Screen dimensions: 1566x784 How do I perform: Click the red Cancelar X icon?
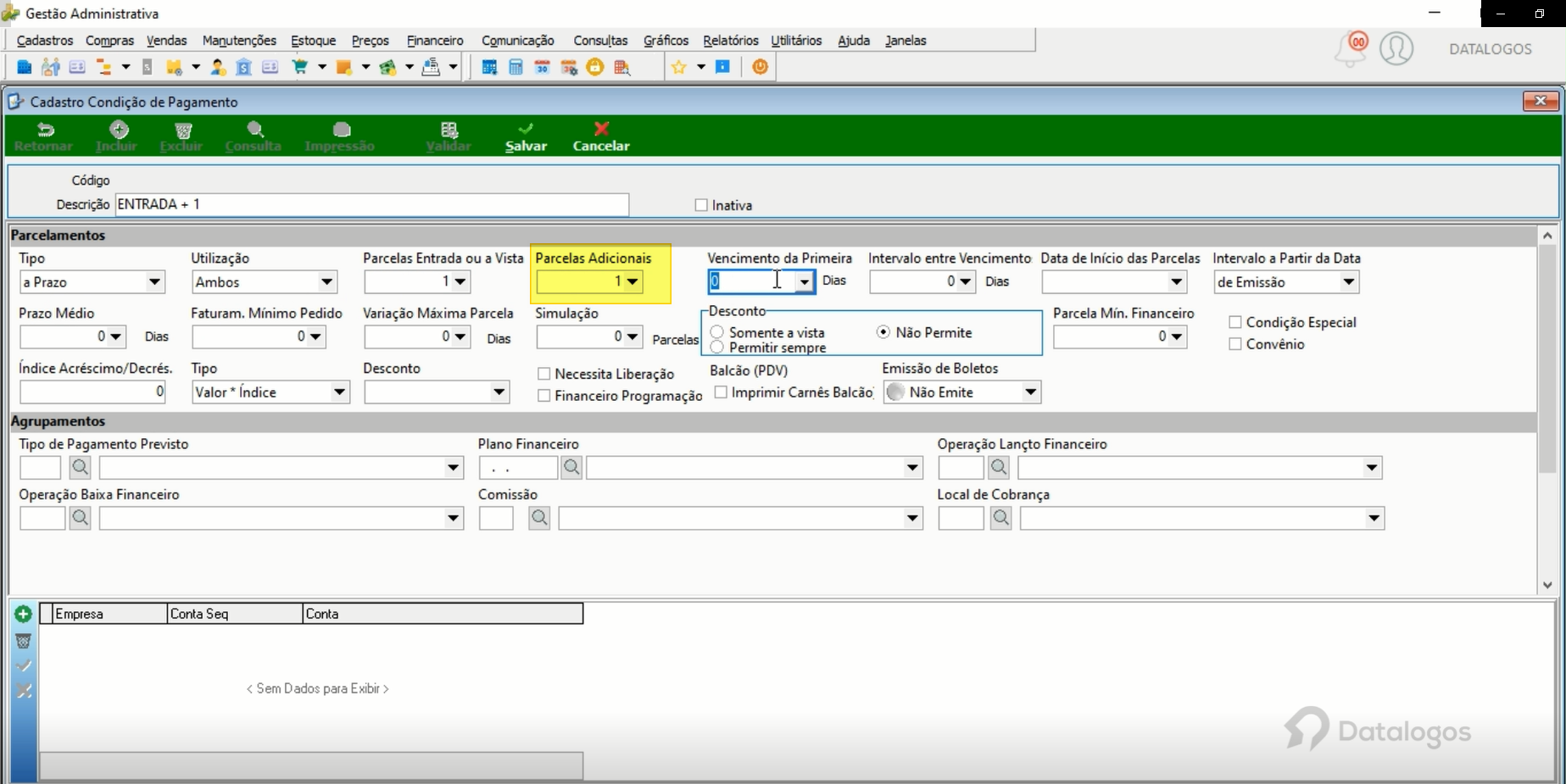[601, 129]
